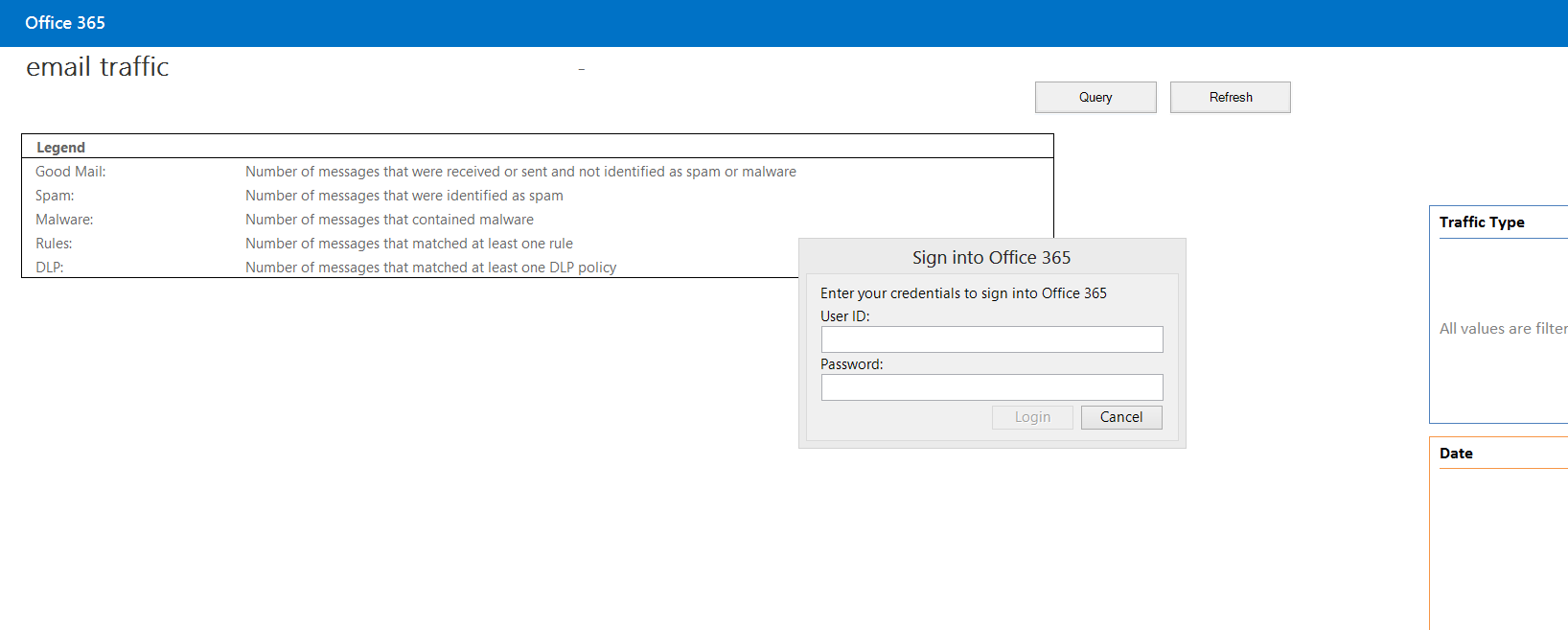Image resolution: width=1568 pixels, height=630 pixels.
Task: Click the 'Password:' label
Action: tap(852, 364)
